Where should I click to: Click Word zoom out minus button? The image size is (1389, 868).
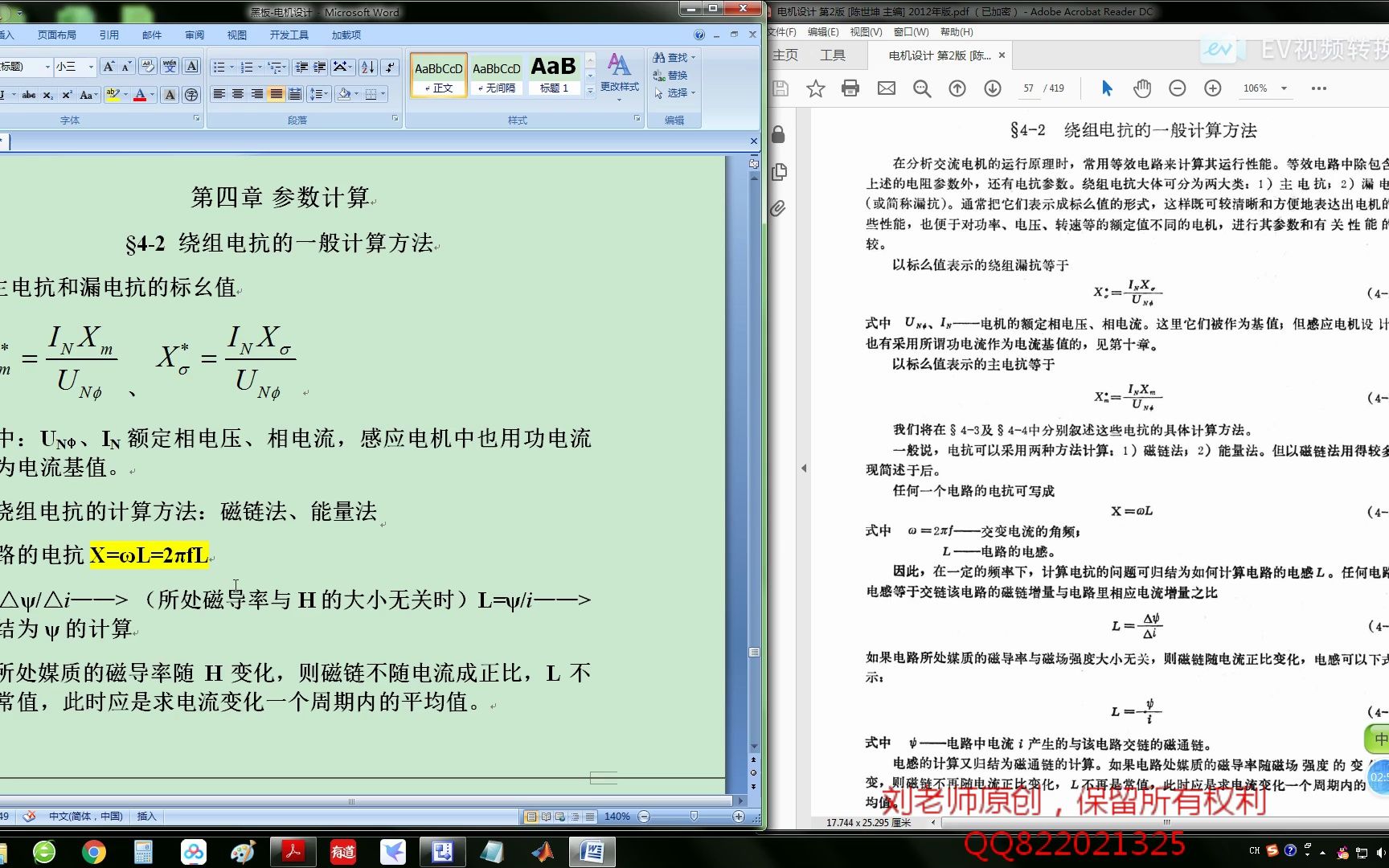[x=644, y=817]
